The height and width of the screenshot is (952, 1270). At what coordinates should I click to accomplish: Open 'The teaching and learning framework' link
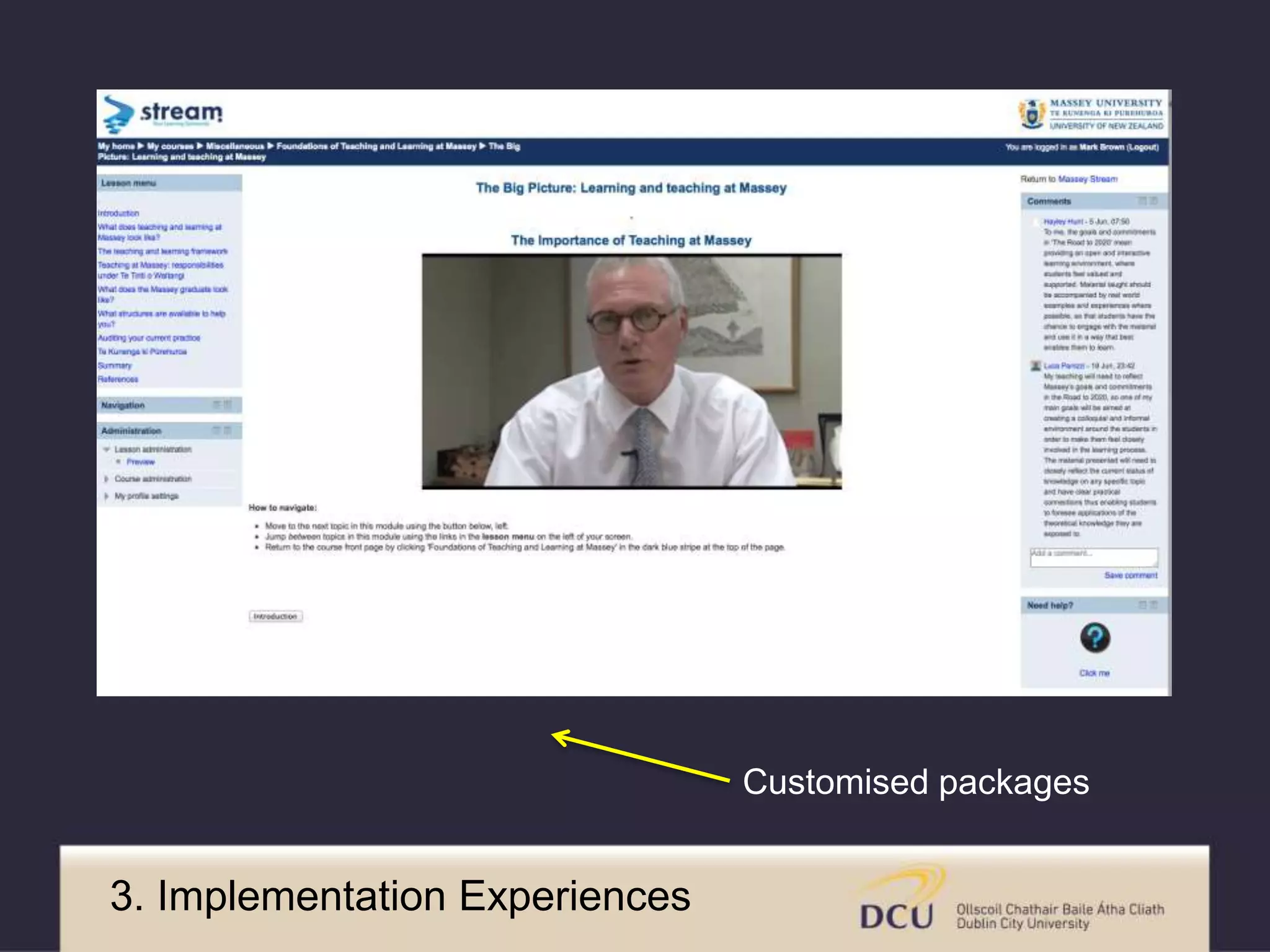[162, 251]
